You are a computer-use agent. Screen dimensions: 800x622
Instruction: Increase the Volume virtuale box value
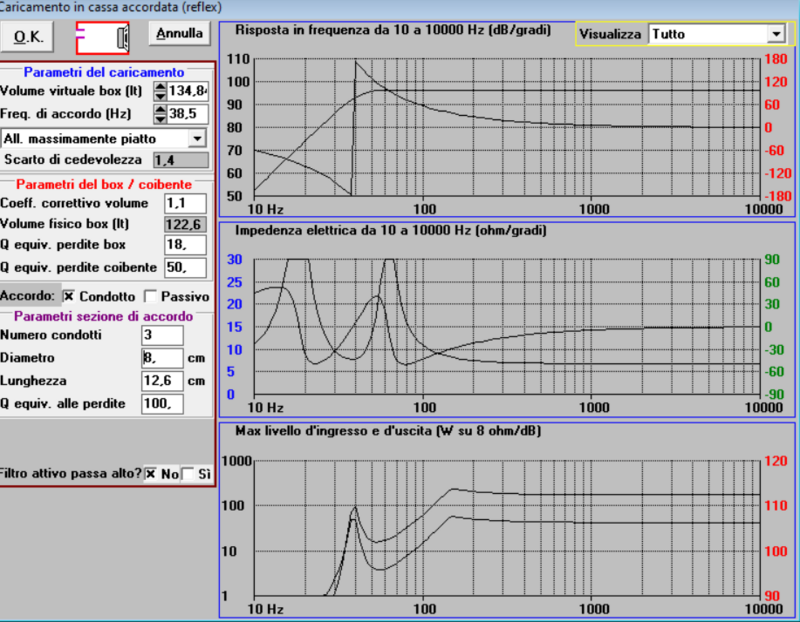coord(160,86)
